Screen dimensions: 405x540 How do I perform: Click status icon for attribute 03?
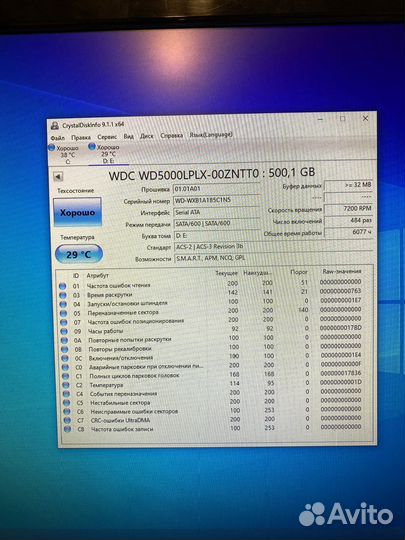pyautogui.click(x=63, y=295)
